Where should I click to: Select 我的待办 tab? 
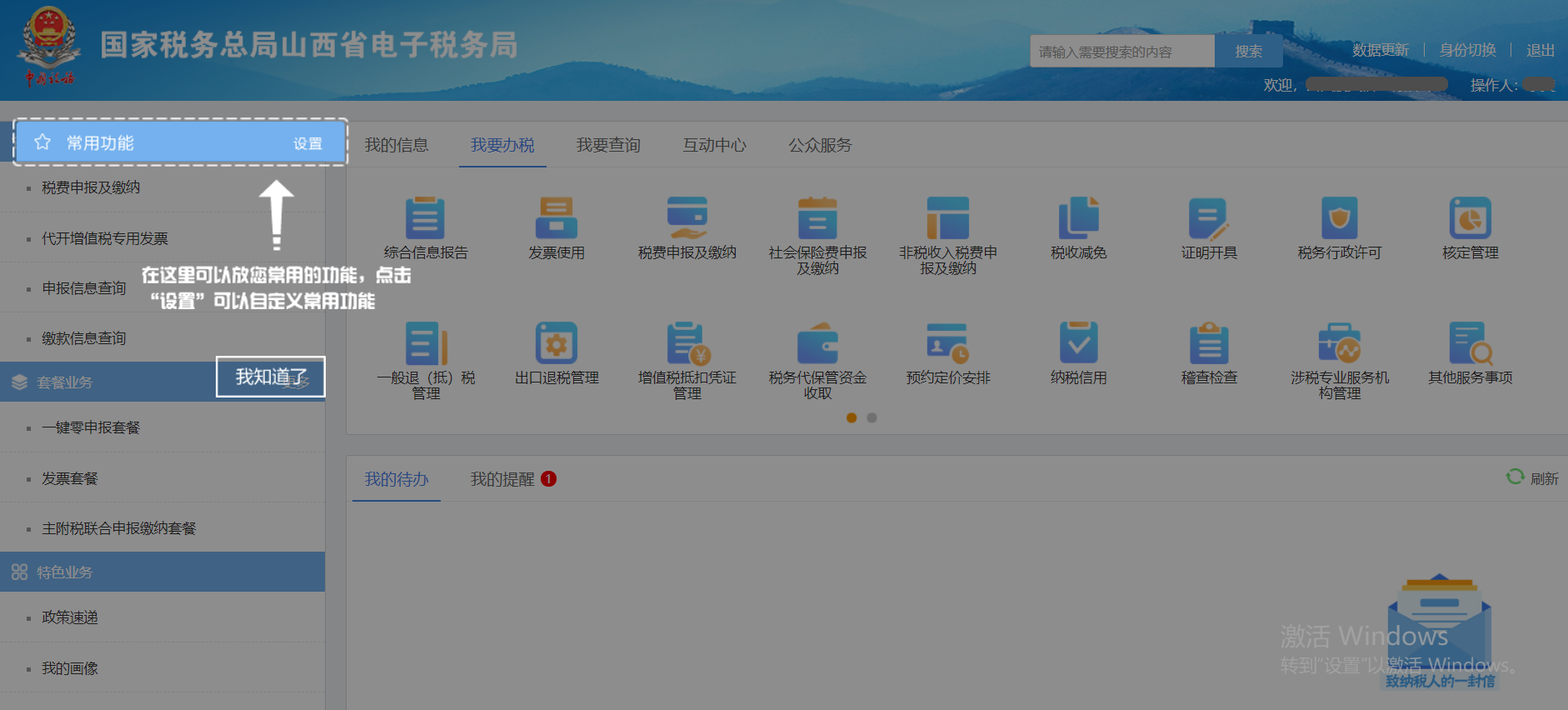(x=397, y=479)
